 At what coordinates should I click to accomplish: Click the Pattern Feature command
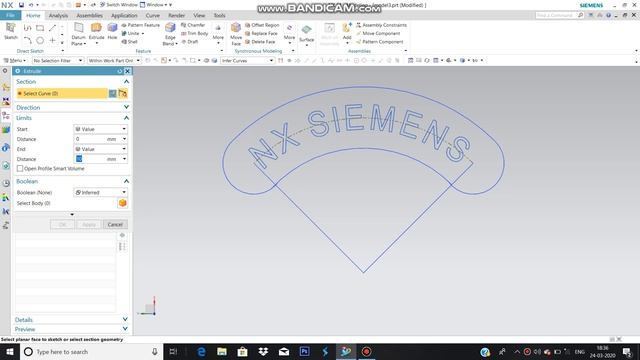(140, 25)
